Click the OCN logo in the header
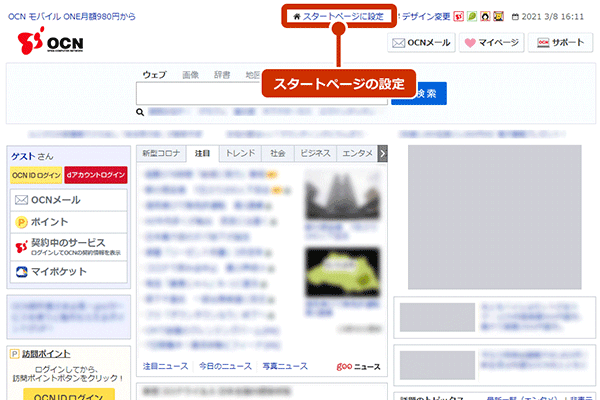The height and width of the screenshot is (400, 600). (x=51, y=41)
